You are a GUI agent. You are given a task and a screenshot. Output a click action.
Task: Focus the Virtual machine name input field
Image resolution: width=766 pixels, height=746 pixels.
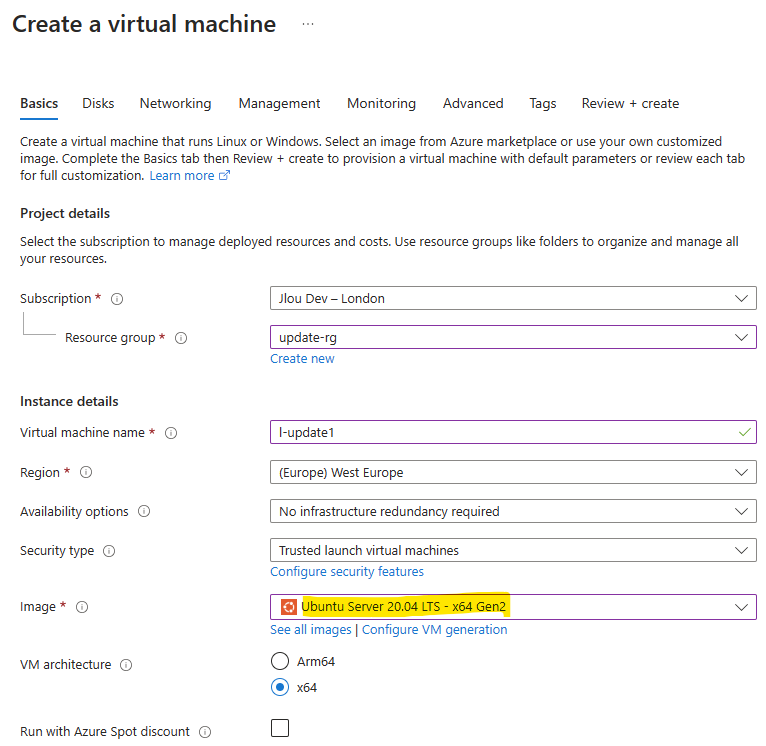click(513, 432)
